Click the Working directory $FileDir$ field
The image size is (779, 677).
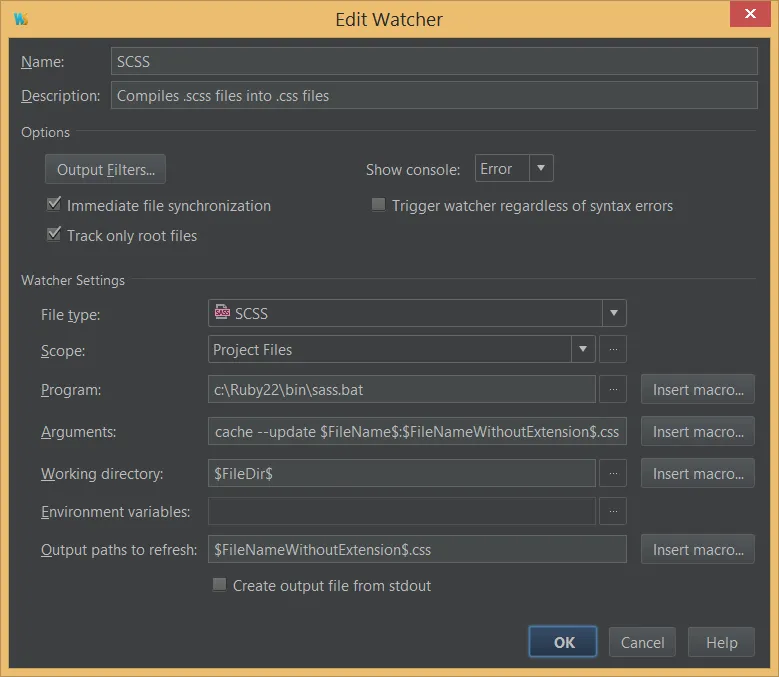pyautogui.click(x=401, y=473)
